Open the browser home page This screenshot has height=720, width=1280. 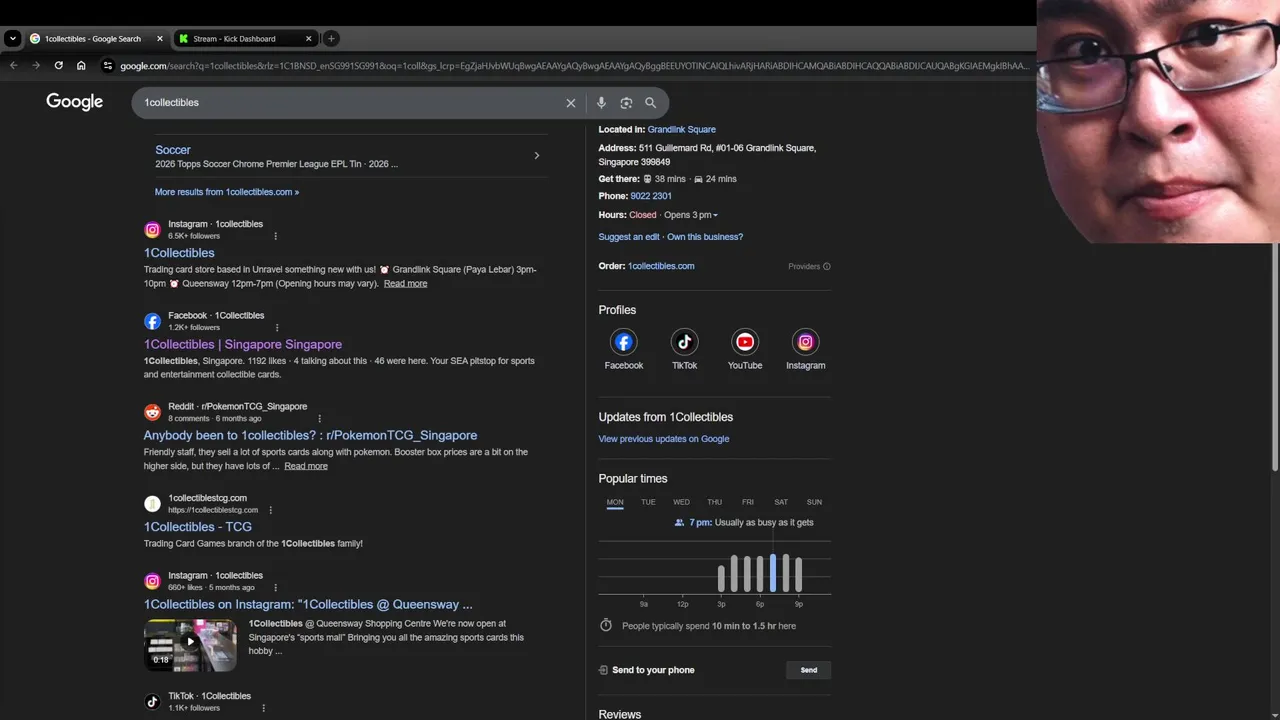tap(81, 66)
